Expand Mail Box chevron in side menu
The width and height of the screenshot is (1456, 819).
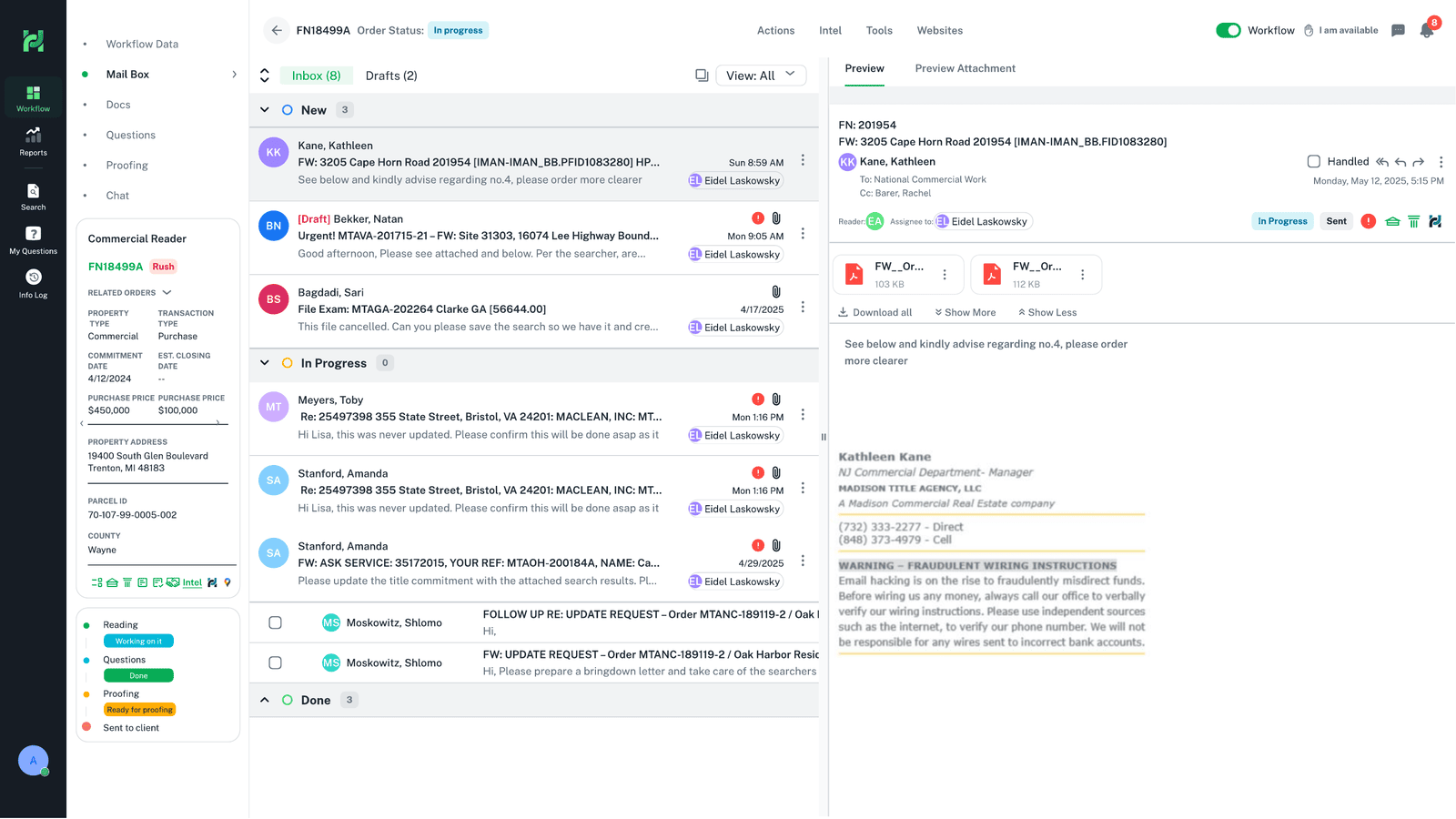(x=234, y=75)
